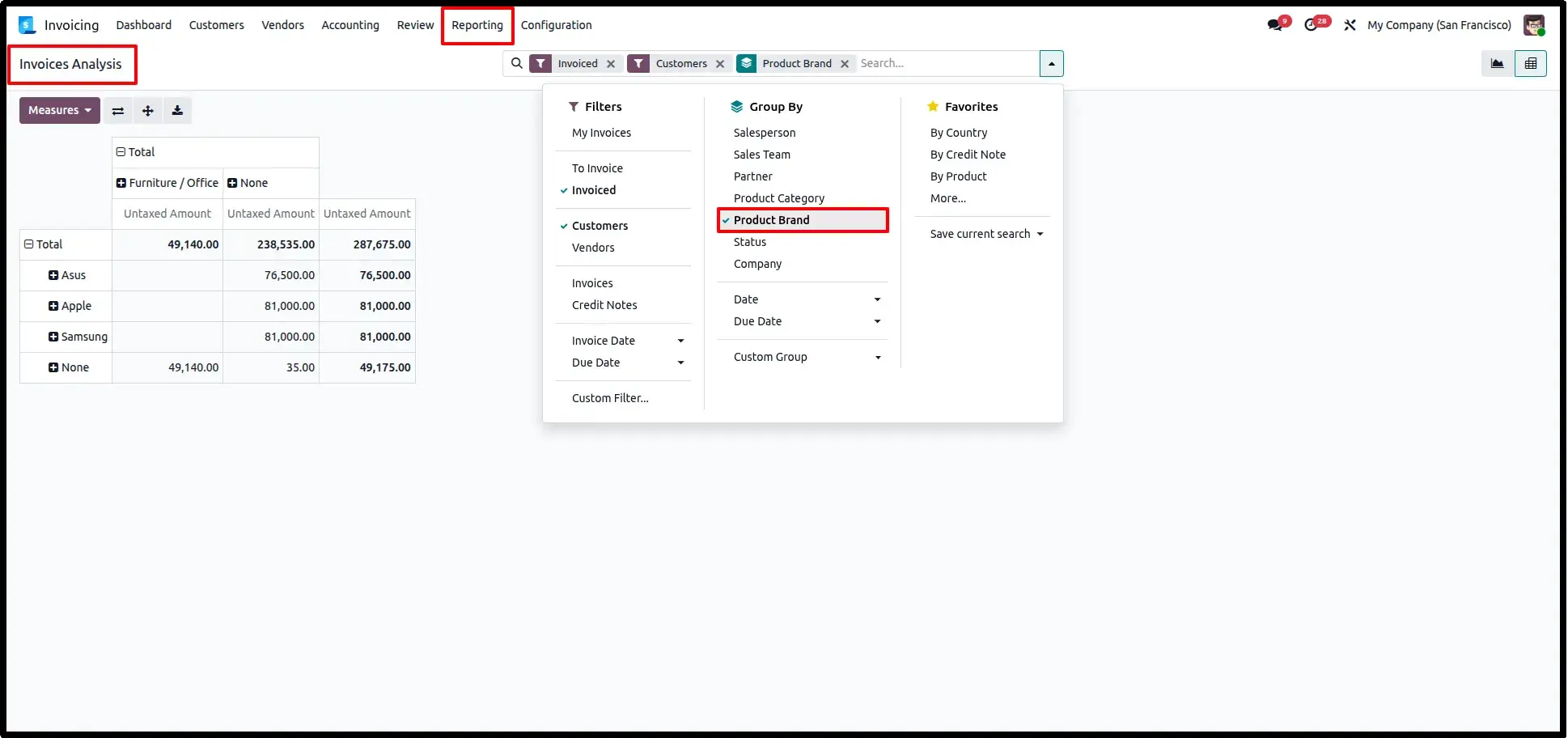This screenshot has width=1568, height=738.
Task: Switch company My Company (San Francisco)
Action: [x=1439, y=25]
